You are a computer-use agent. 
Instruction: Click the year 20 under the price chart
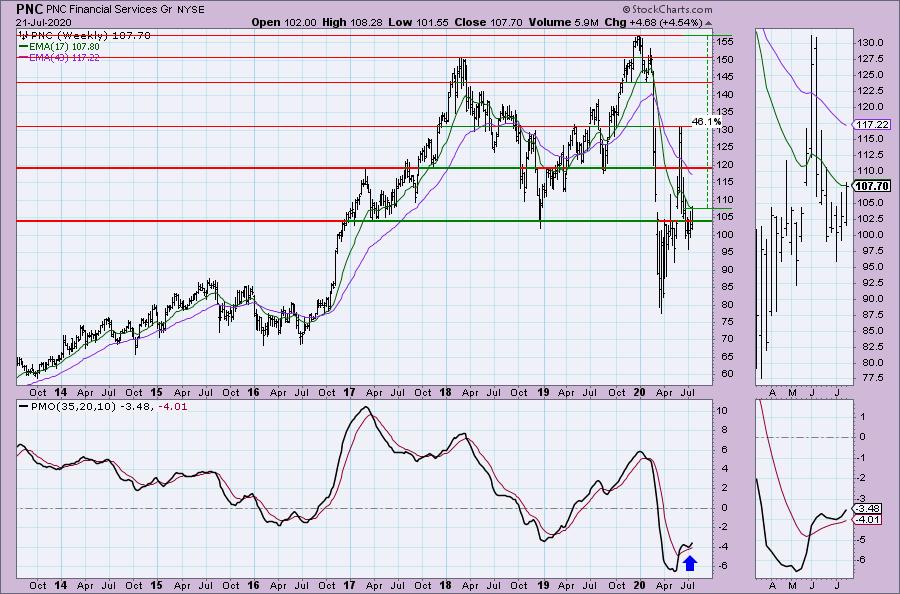(x=639, y=393)
